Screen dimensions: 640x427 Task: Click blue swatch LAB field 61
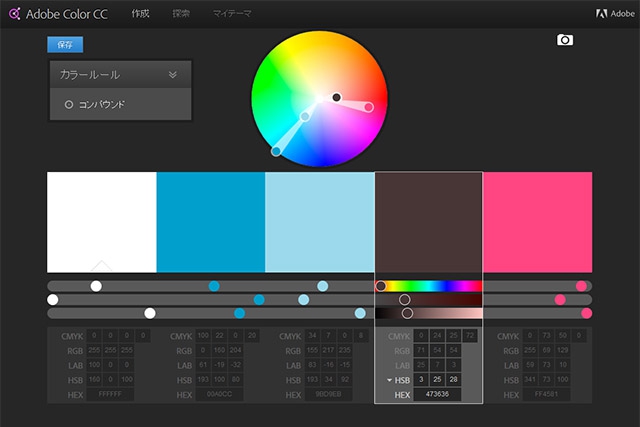pyautogui.click(x=203, y=365)
